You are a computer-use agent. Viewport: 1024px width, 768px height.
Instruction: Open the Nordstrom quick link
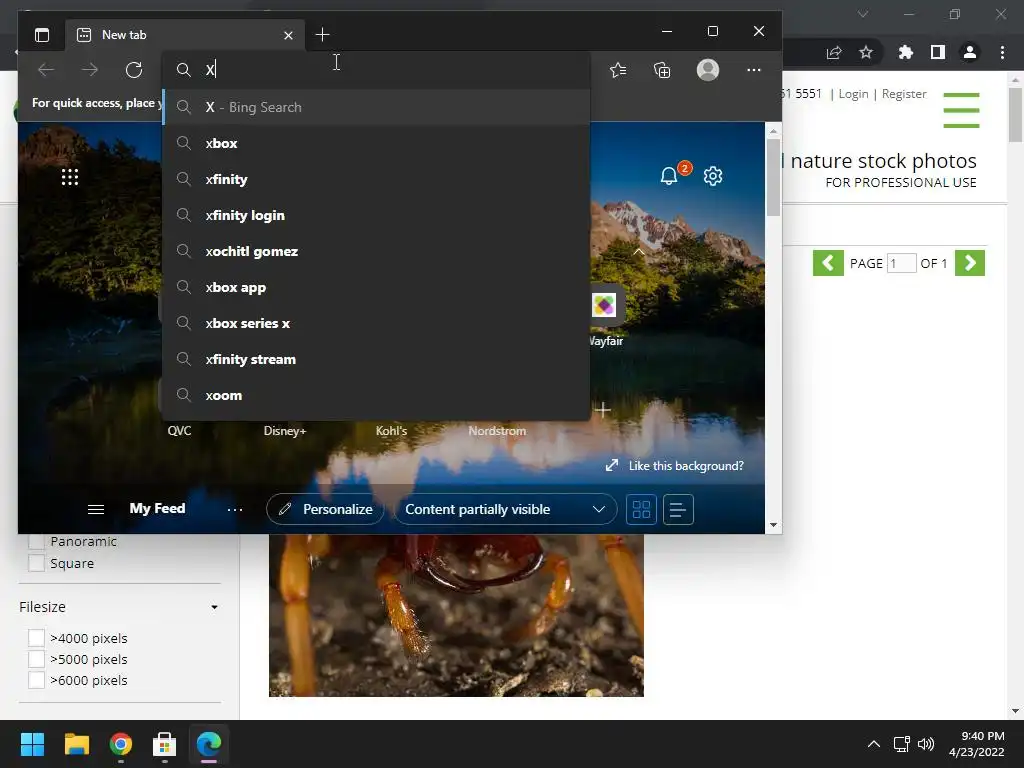497,430
